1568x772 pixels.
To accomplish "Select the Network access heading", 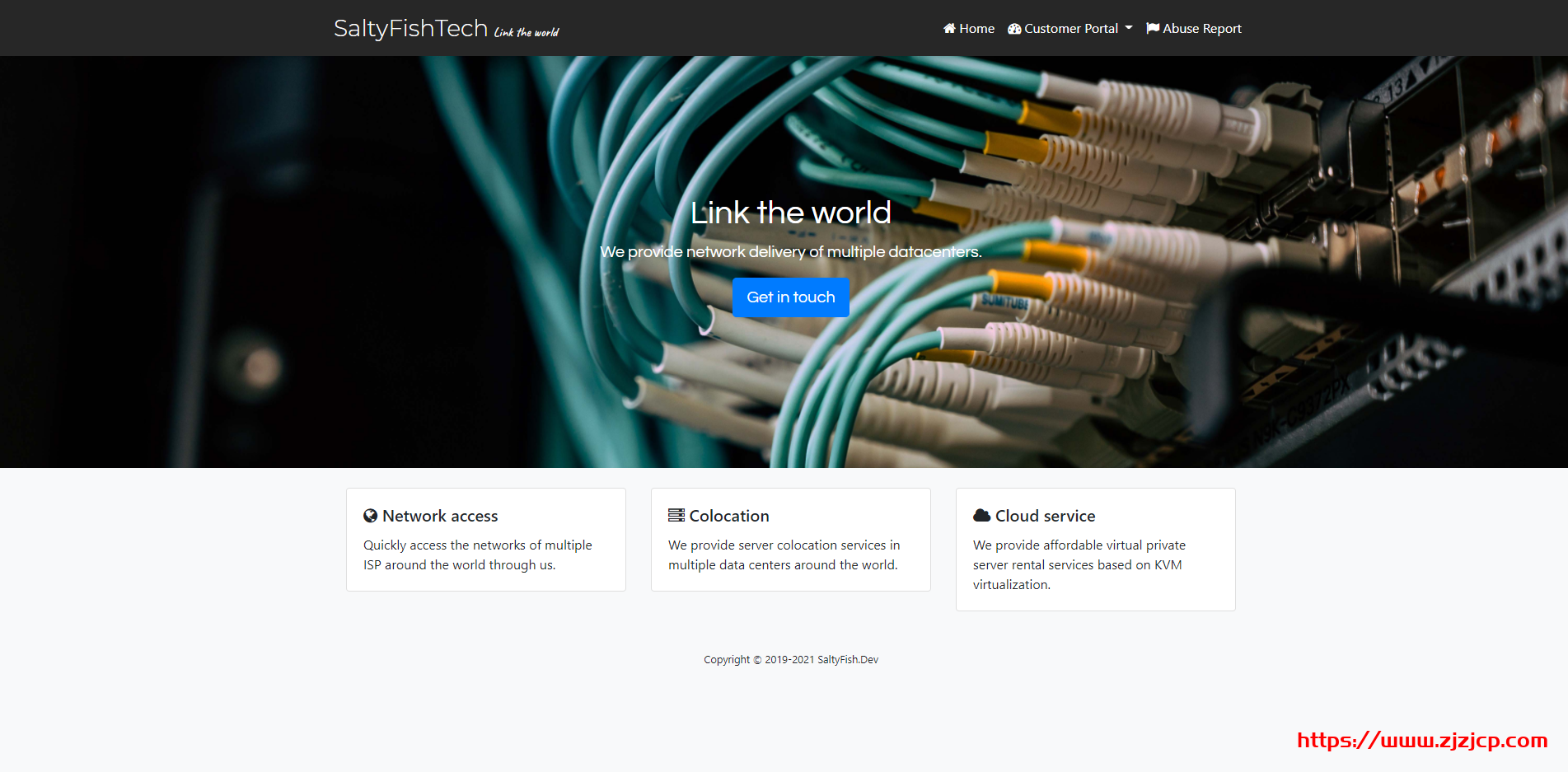I will tap(440, 516).
